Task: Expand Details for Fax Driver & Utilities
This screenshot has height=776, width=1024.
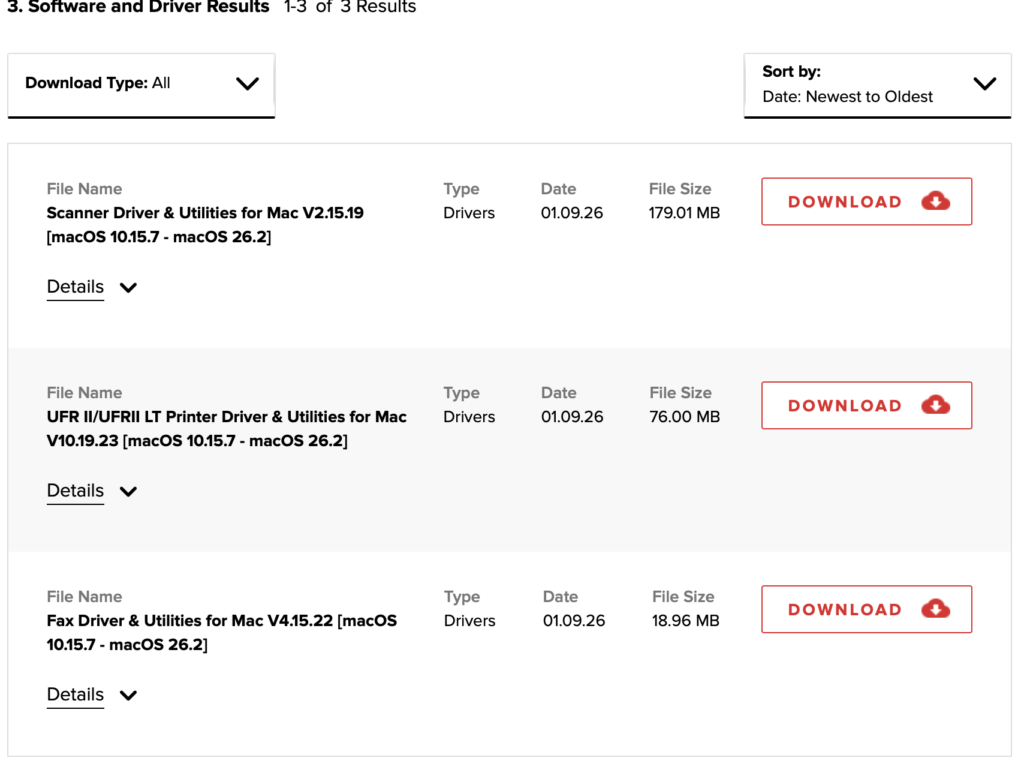Action: 76,695
